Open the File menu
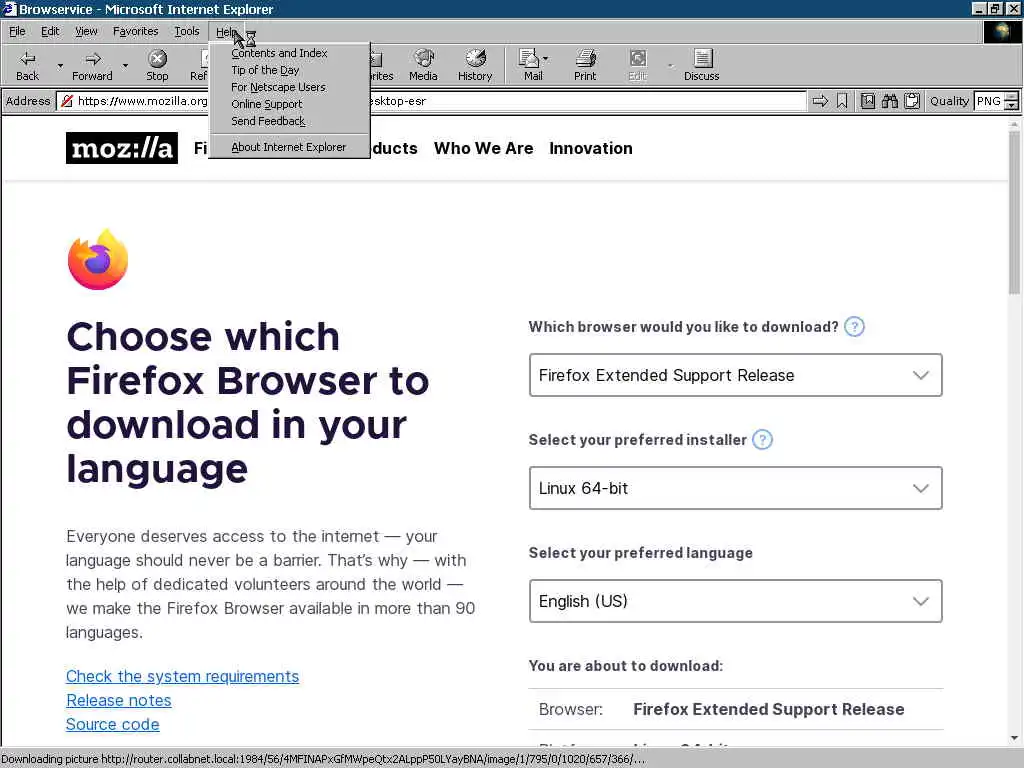Viewport: 1024px width, 768px height. click(17, 31)
